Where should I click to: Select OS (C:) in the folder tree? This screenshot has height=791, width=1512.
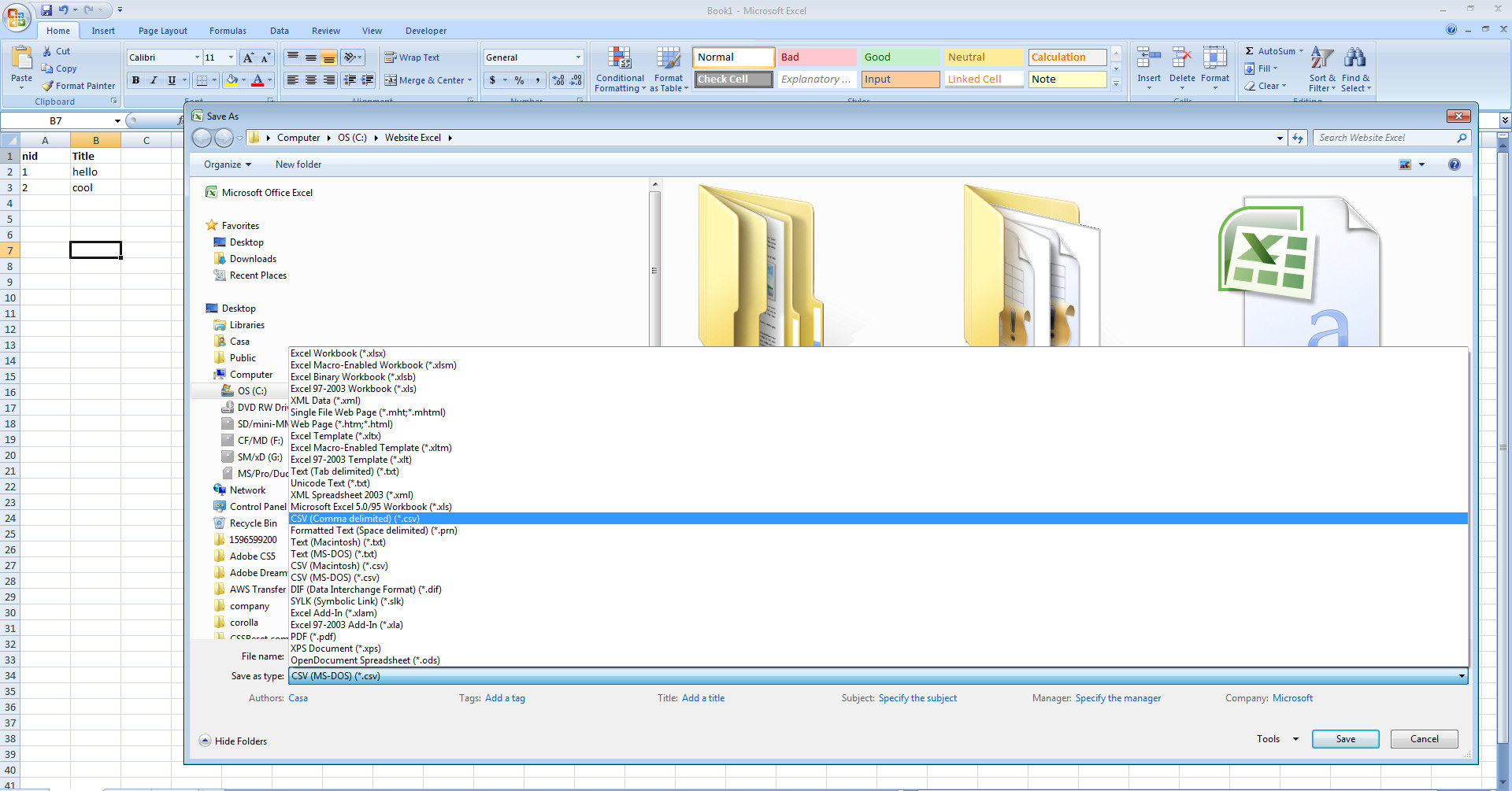pos(252,391)
